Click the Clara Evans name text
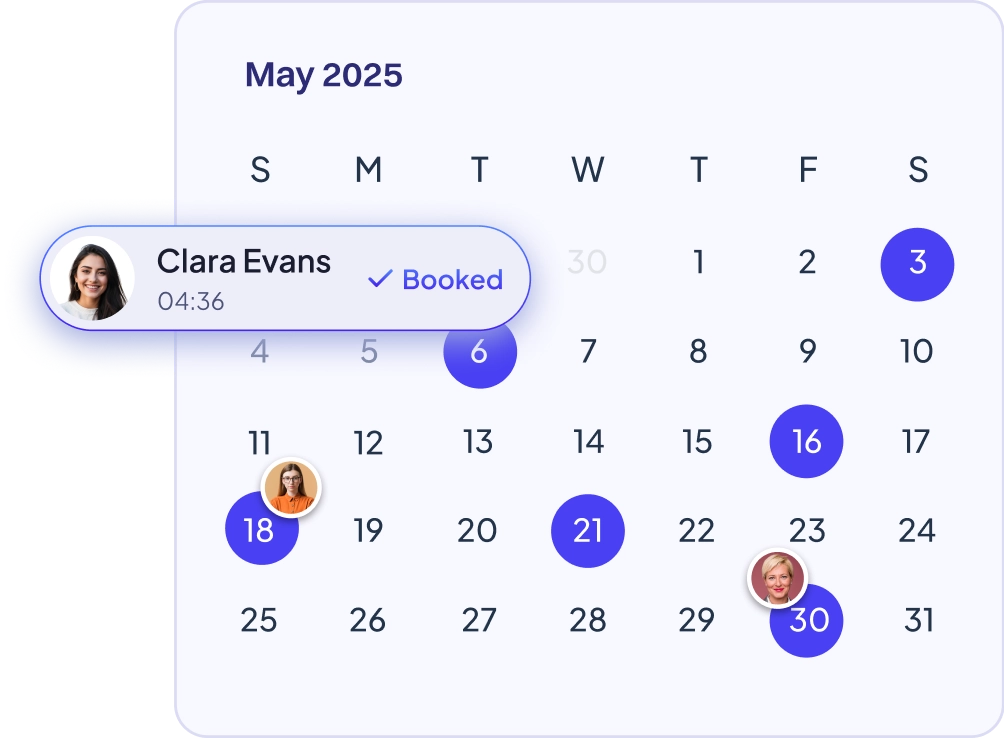Screen dimensions: 1004x738 (244, 262)
